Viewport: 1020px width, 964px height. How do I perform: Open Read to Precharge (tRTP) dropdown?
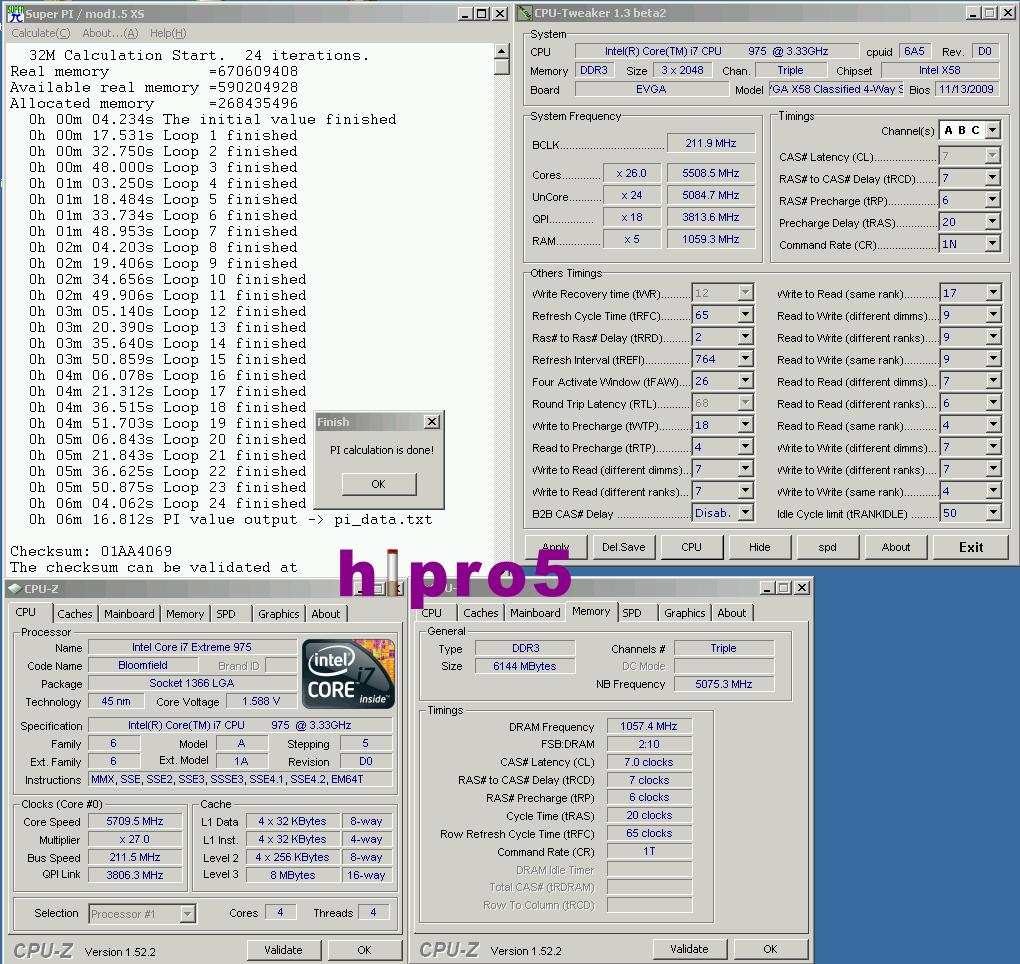tap(746, 448)
